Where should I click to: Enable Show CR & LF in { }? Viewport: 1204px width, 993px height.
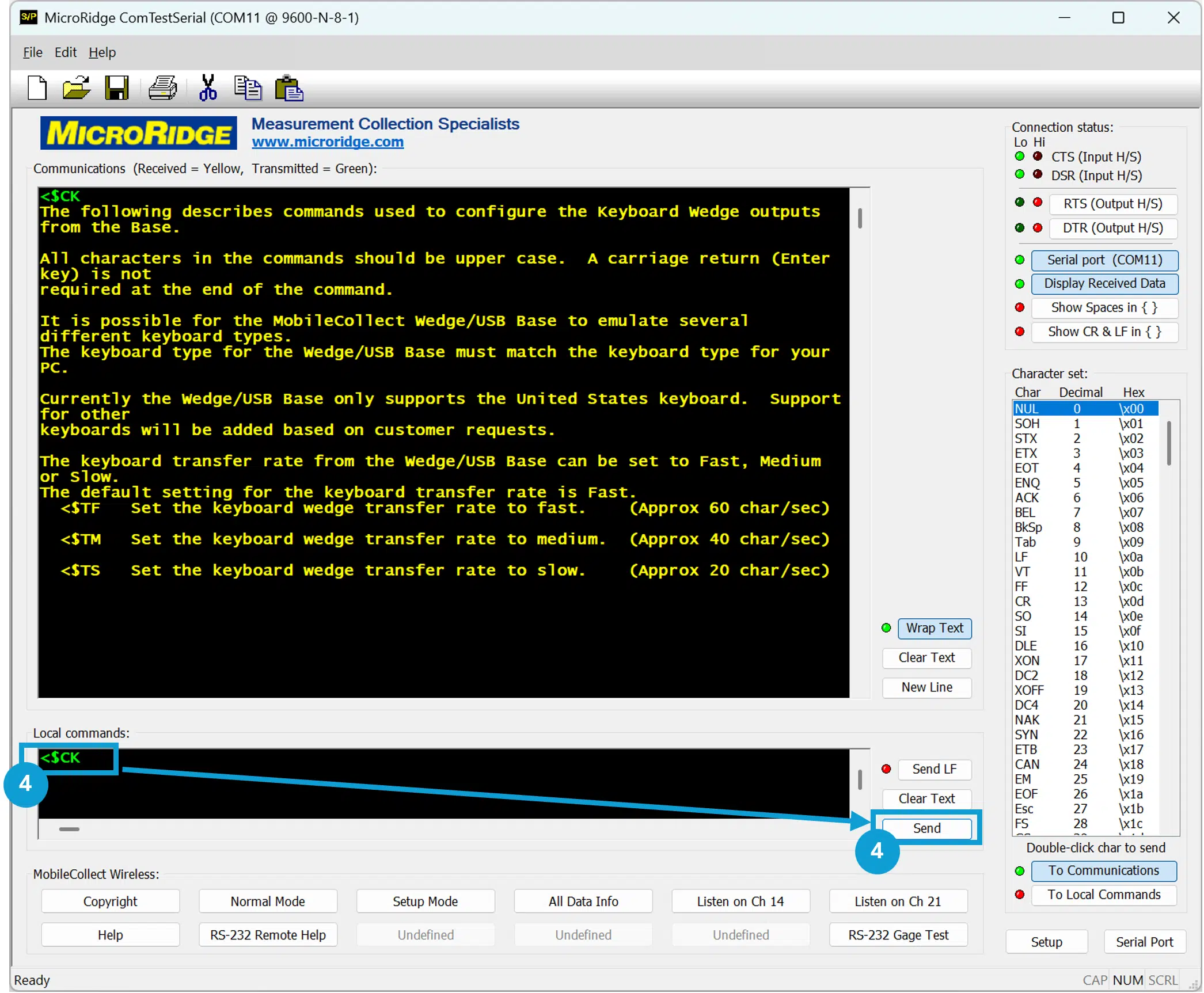(1104, 332)
